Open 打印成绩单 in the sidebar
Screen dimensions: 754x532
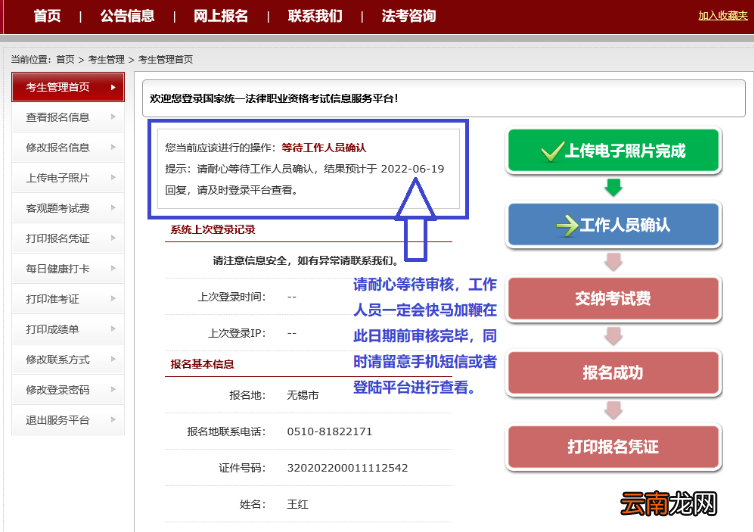point(68,329)
